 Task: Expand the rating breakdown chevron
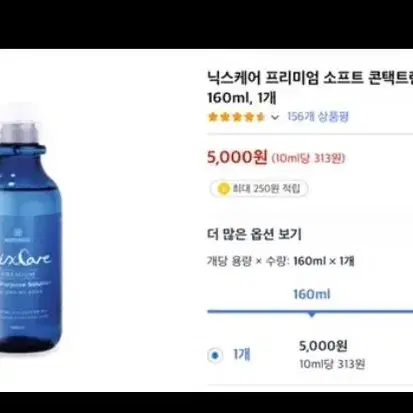[x=275, y=117]
